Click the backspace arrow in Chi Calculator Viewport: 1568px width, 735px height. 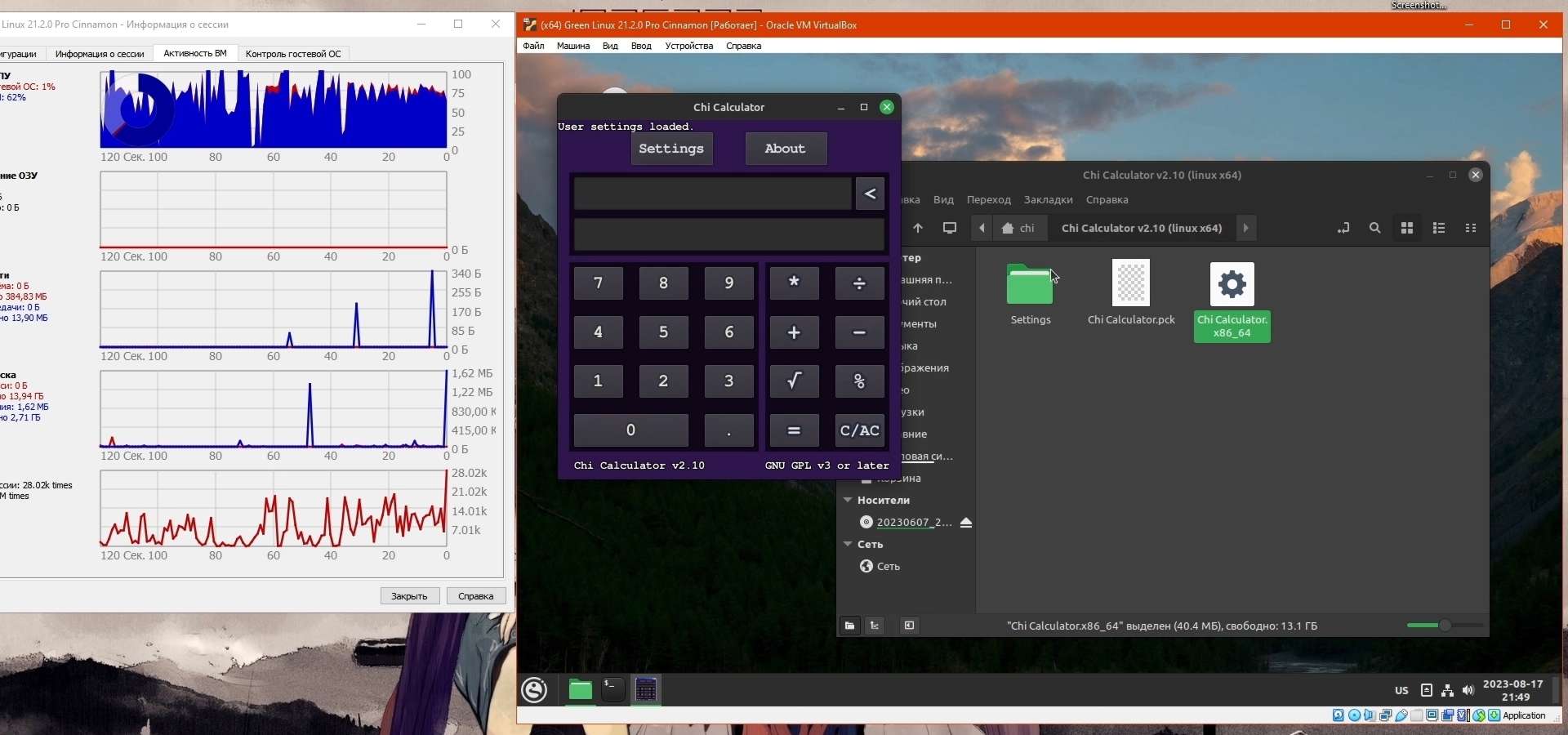pos(870,194)
